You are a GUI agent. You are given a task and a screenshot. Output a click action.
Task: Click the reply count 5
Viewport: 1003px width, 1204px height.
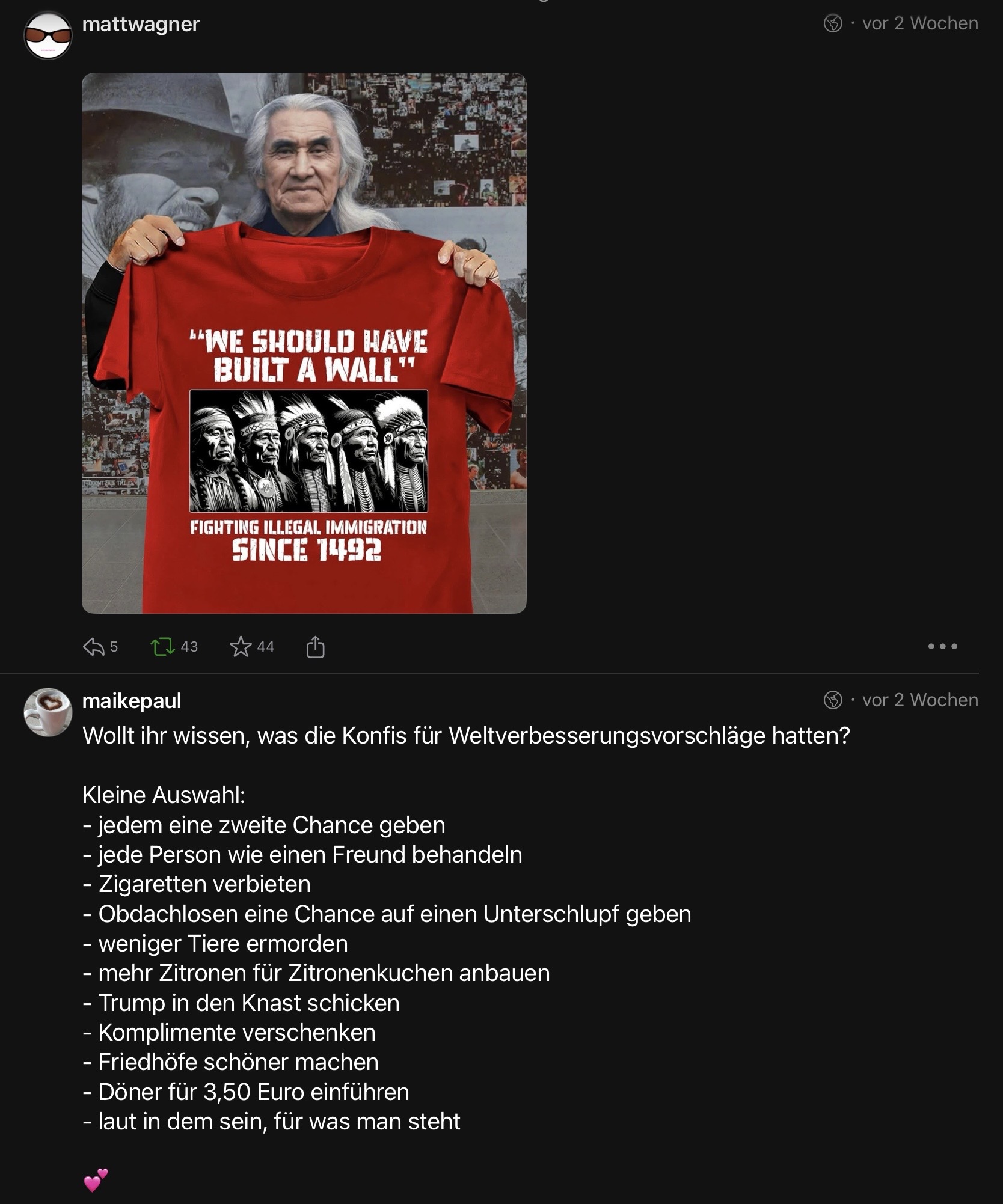point(114,647)
